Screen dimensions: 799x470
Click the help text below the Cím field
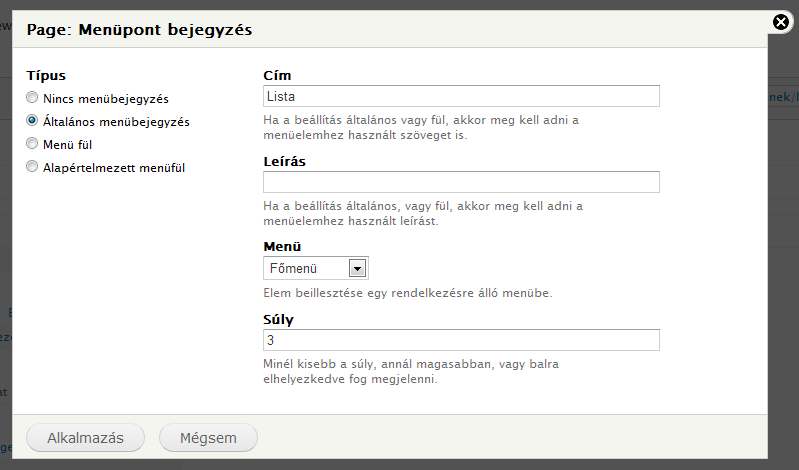pos(421,127)
